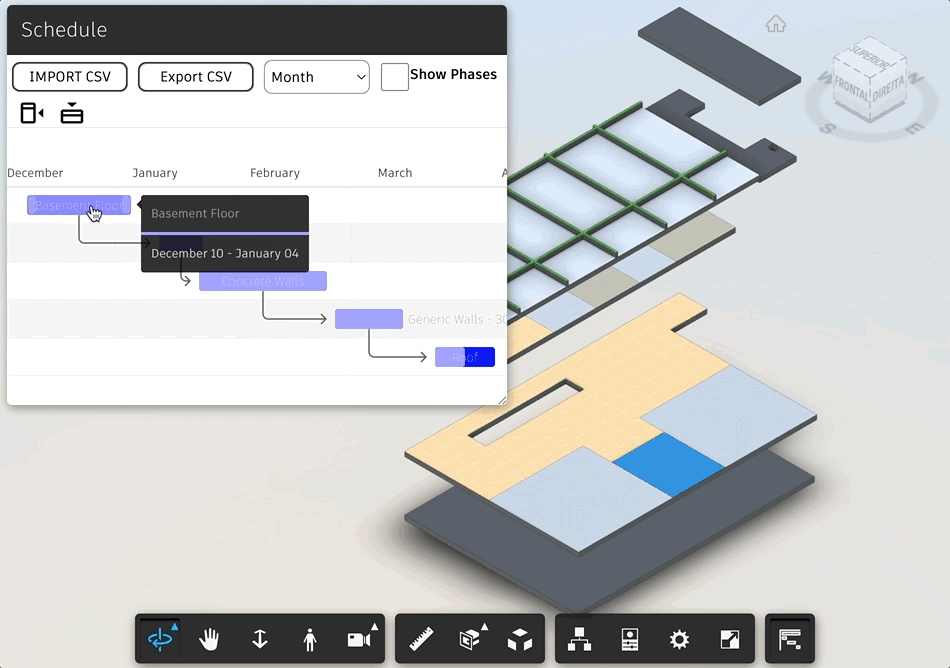Select the Pan hand tool
Viewport: 950px width, 668px height.
click(x=209, y=639)
